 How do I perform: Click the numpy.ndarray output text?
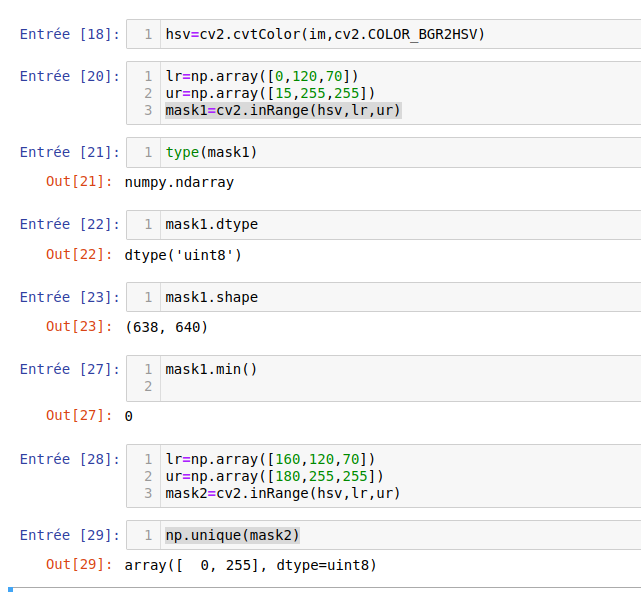179,183
